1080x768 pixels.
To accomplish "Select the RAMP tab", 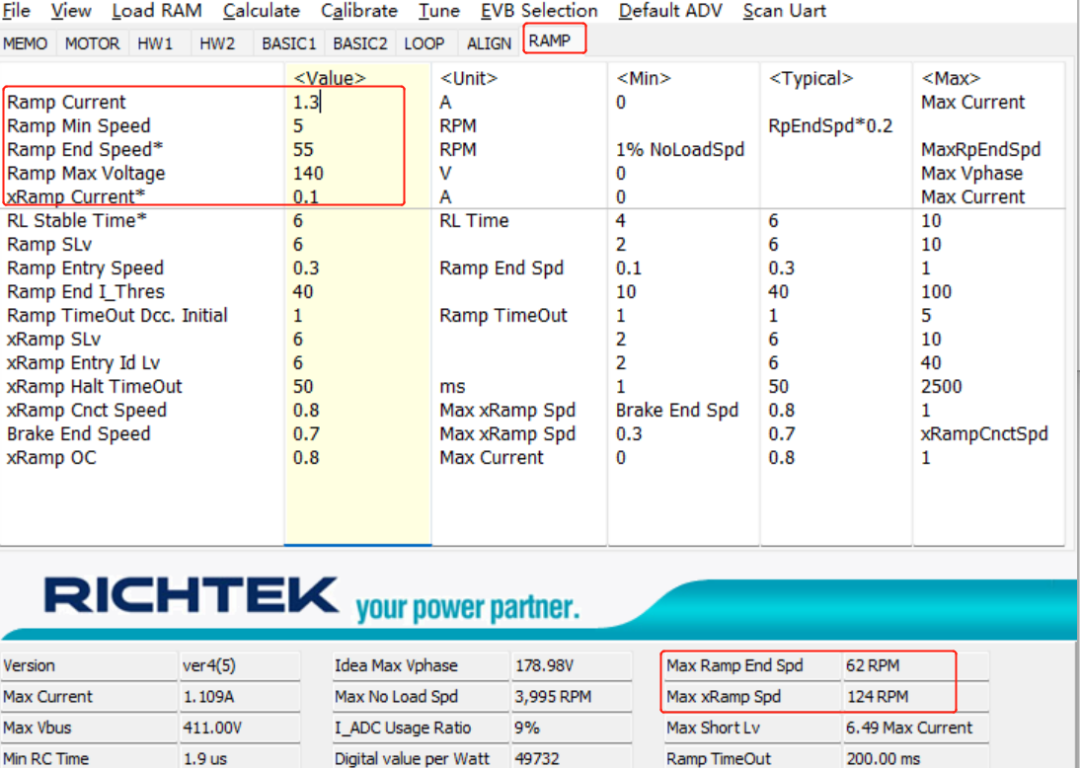I will [x=550, y=41].
